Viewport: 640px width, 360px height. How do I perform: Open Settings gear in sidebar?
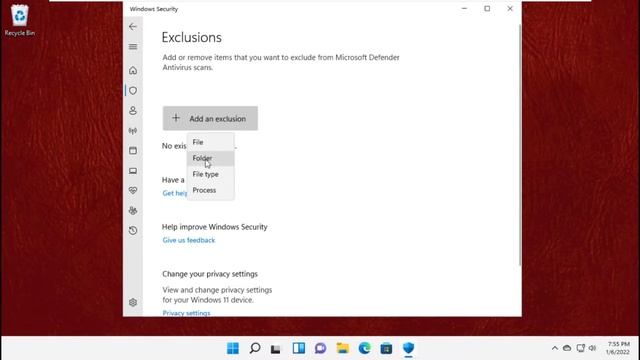(133, 302)
